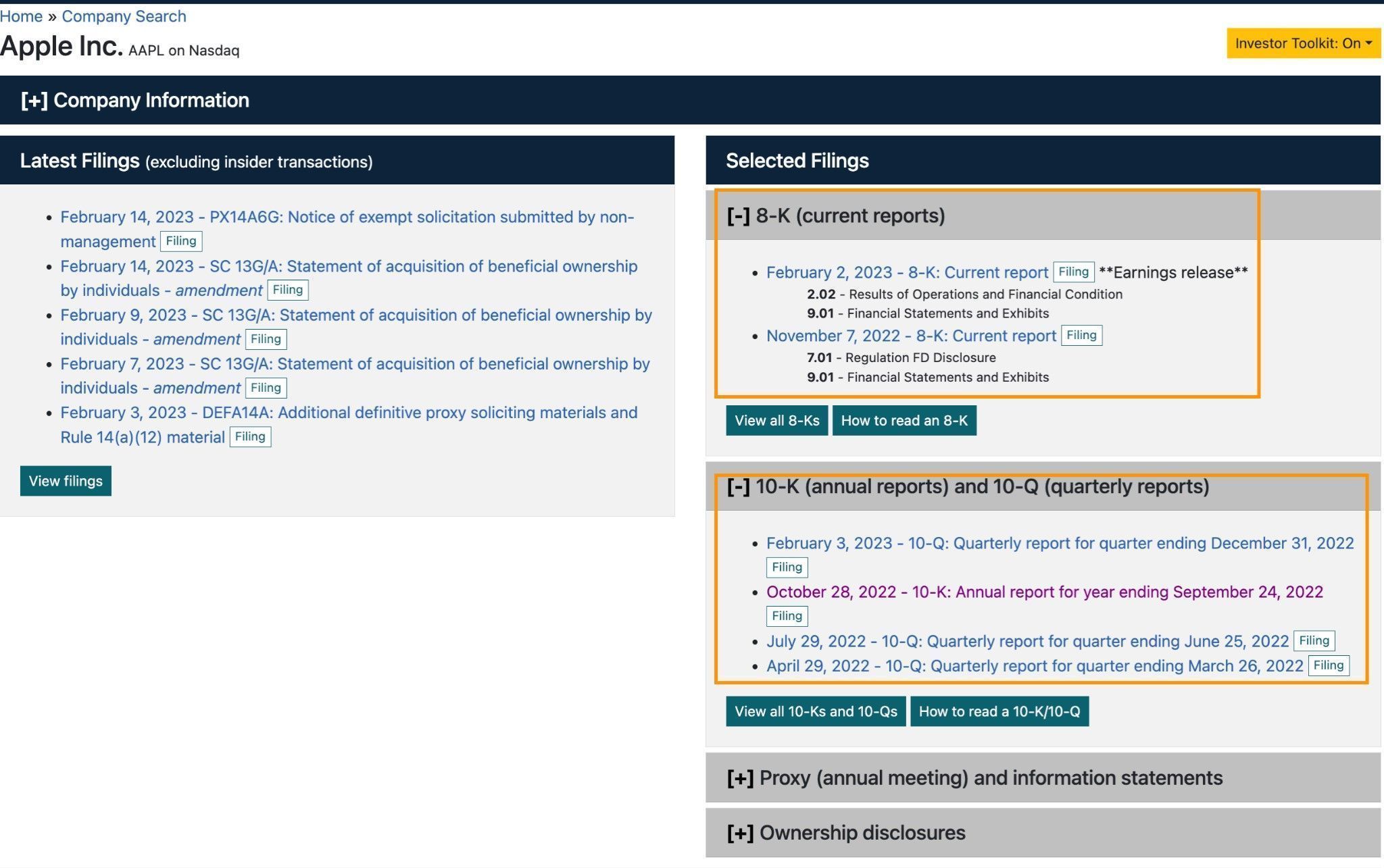The height and width of the screenshot is (868, 1384).
Task: Open the Investor Toolkit dropdown
Action: [1303, 43]
